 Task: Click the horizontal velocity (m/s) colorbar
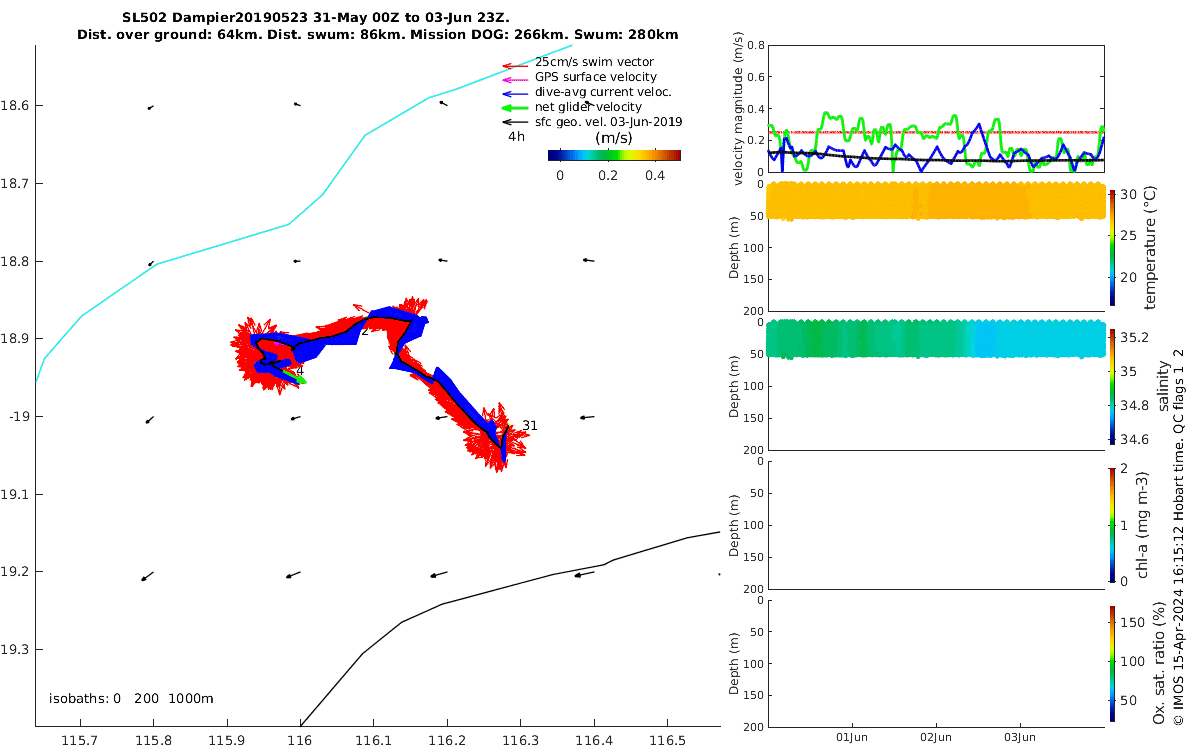614,155
